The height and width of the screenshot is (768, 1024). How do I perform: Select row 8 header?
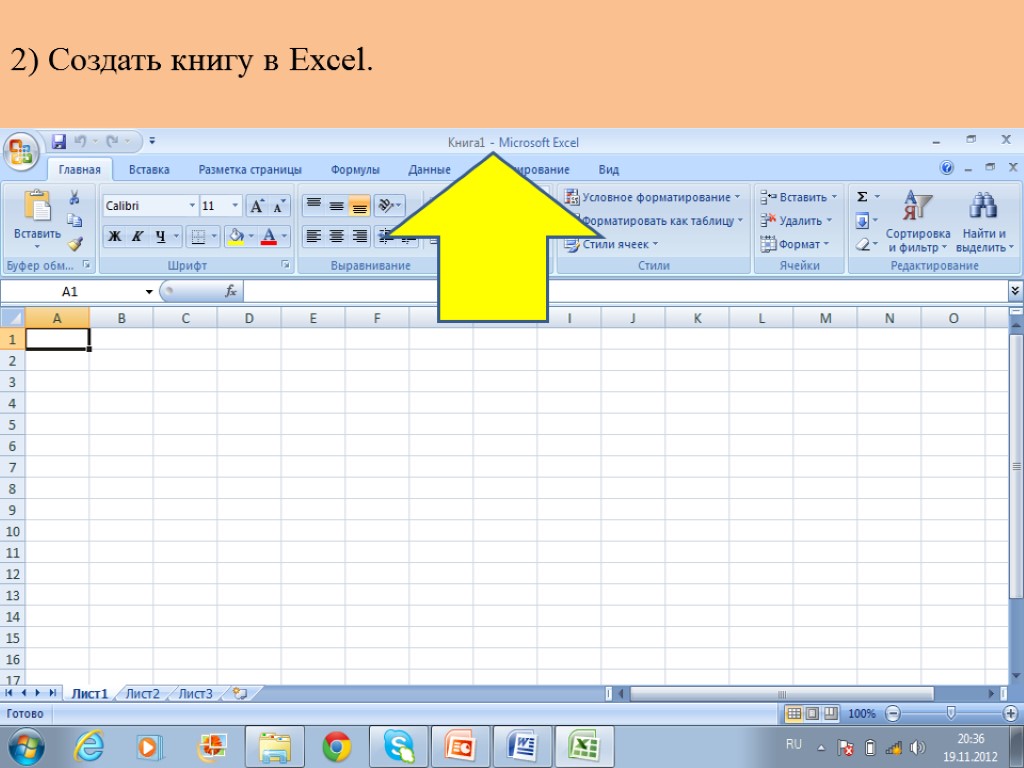(x=12, y=488)
